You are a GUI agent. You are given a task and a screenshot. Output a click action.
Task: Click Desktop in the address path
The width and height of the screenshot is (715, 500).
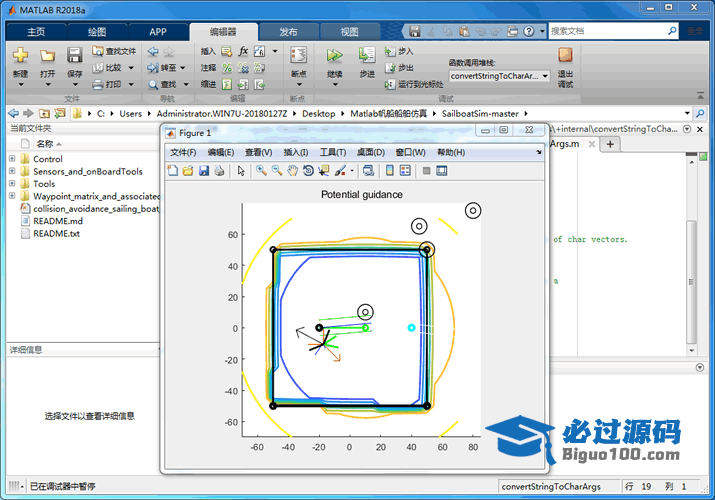coord(318,113)
